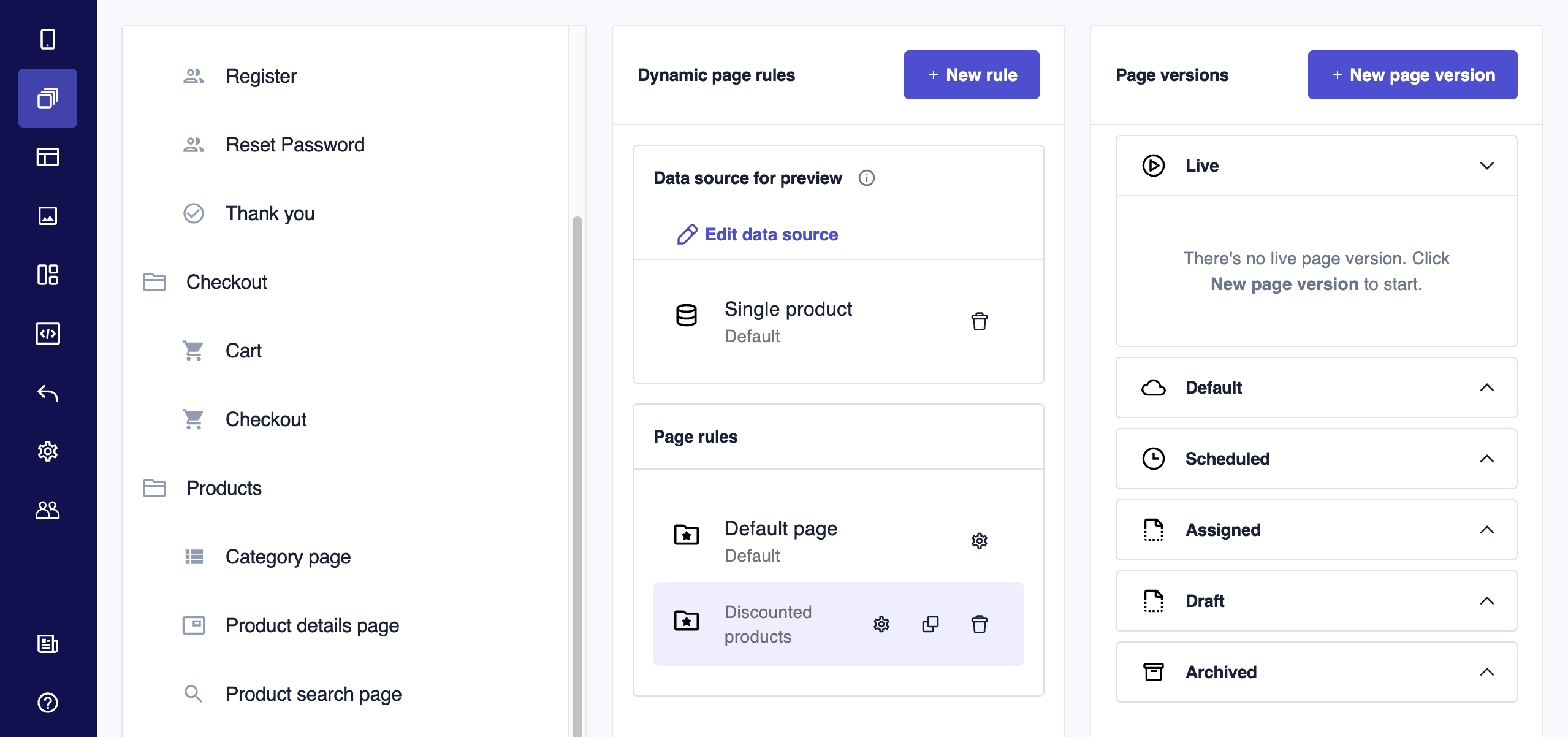
Task: Open the media image sidebar icon
Action: (48, 216)
